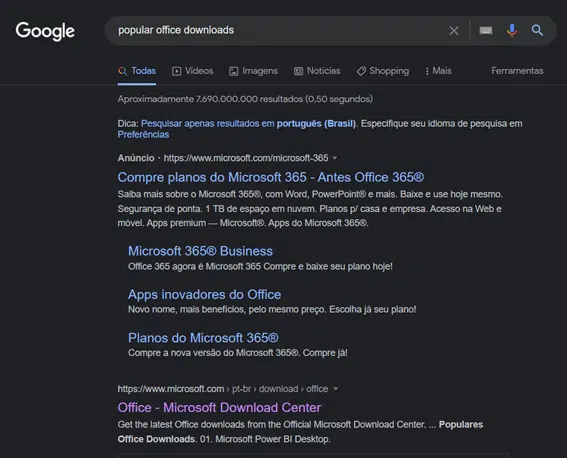This screenshot has width=567, height=458.
Task: Select the Todas tab
Action: (x=137, y=71)
